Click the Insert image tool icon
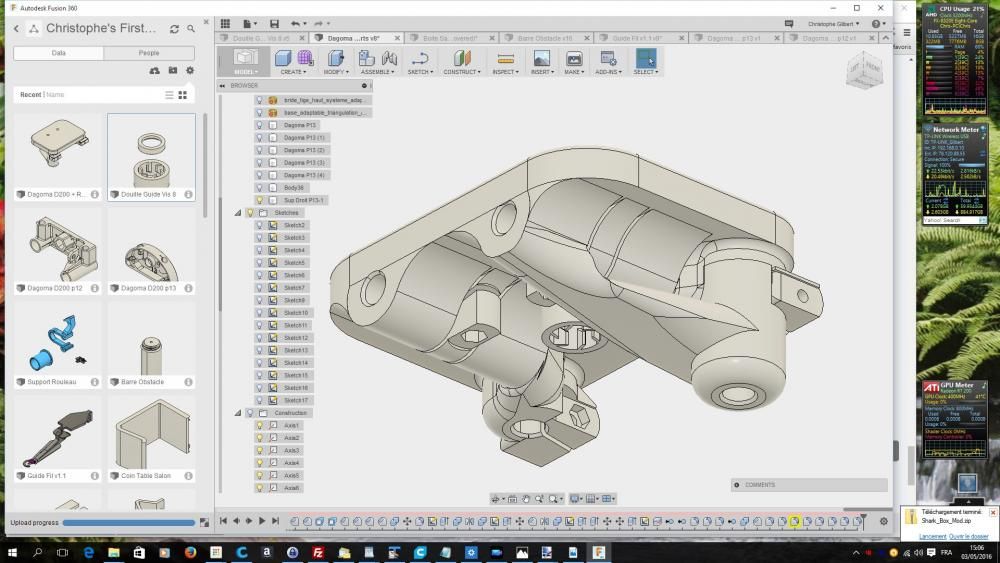This screenshot has width=1000, height=563. [x=542, y=59]
